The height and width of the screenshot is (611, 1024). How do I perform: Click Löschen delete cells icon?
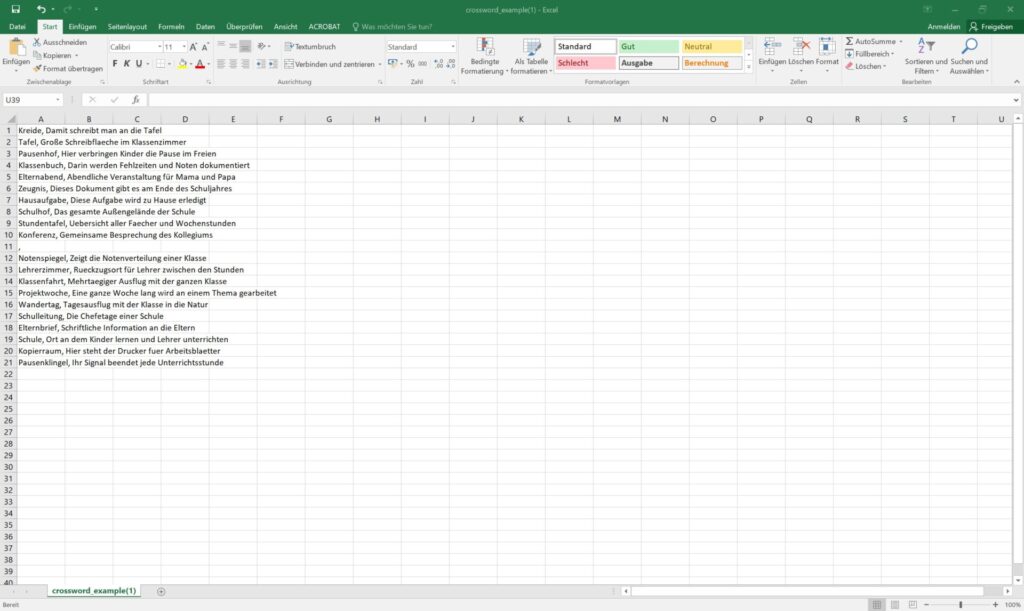801,46
